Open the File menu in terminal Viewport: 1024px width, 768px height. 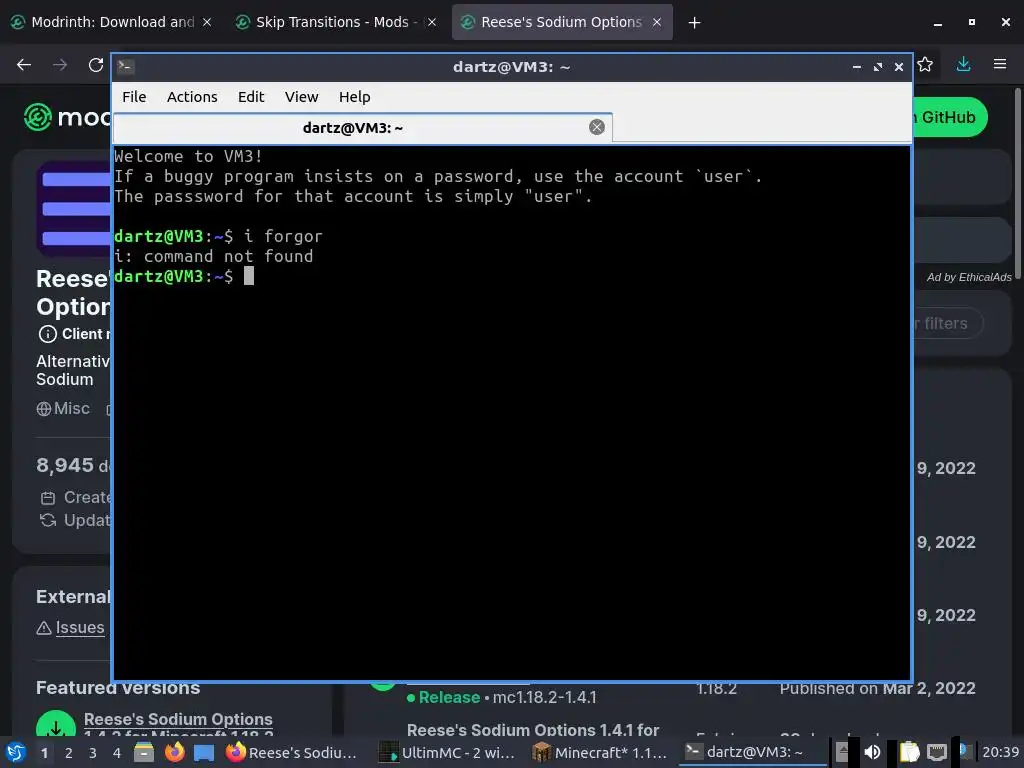point(134,97)
